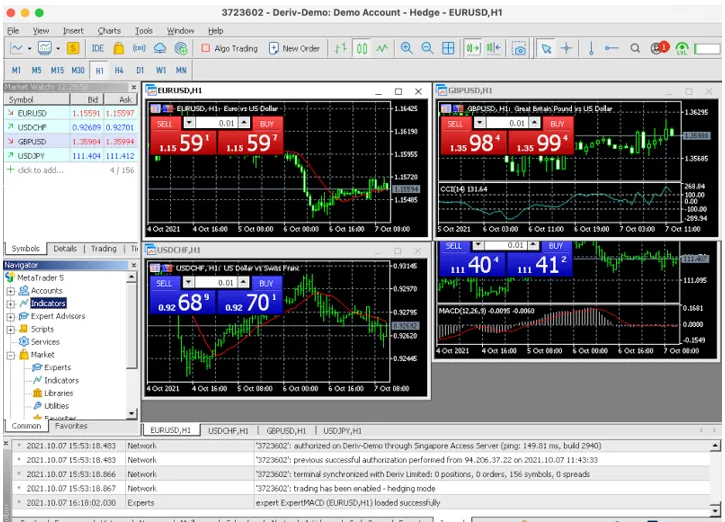Select Services in the Navigator tree
This screenshot has height=522, width=725.
(x=45, y=342)
